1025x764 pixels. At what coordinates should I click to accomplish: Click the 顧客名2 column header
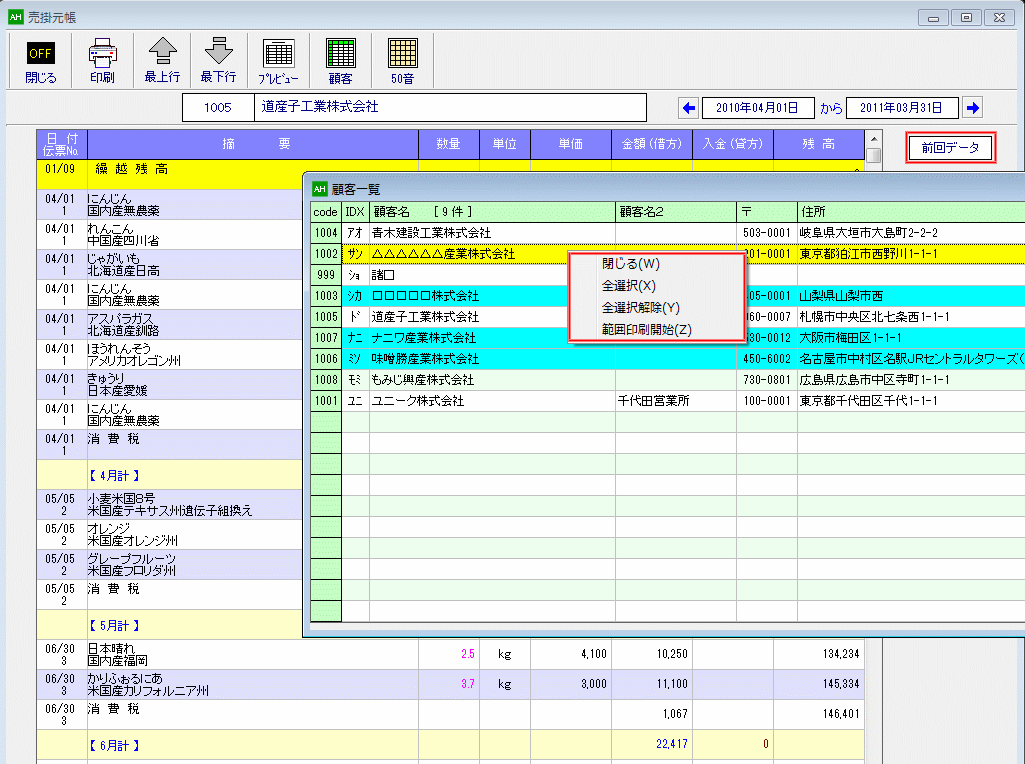click(675, 212)
